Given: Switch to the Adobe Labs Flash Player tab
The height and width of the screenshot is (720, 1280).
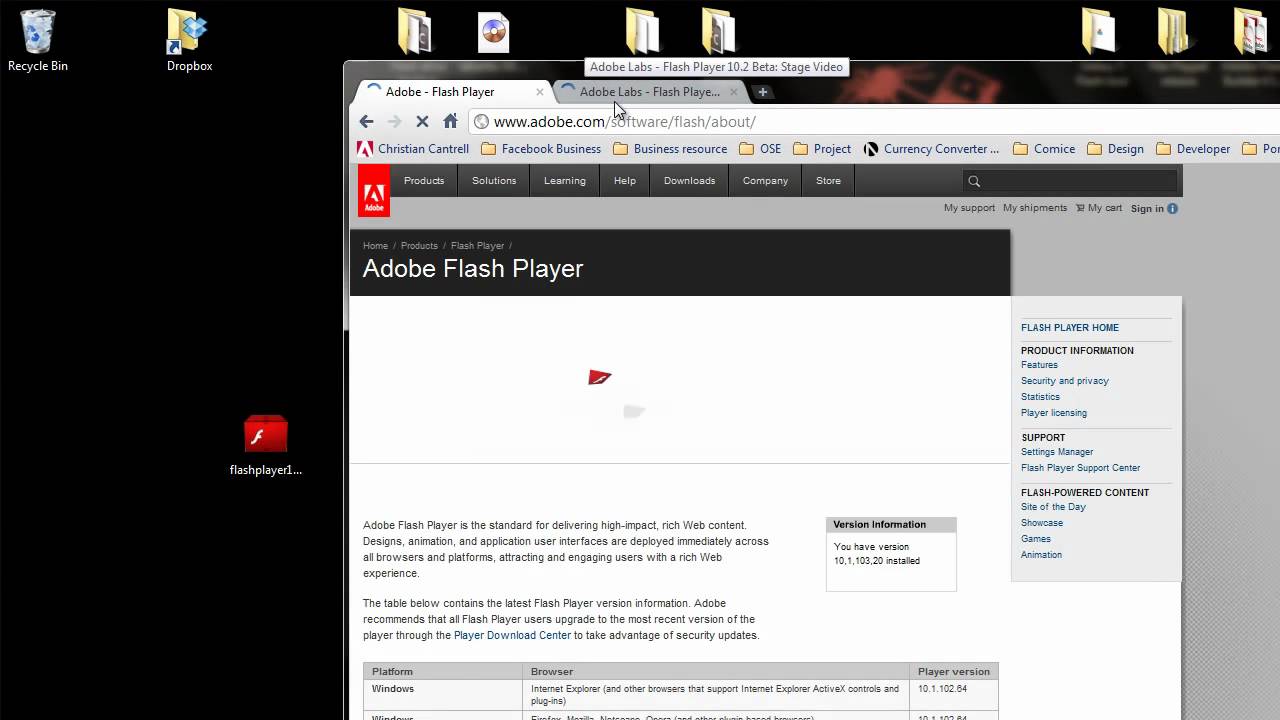Looking at the screenshot, I should click(650, 92).
